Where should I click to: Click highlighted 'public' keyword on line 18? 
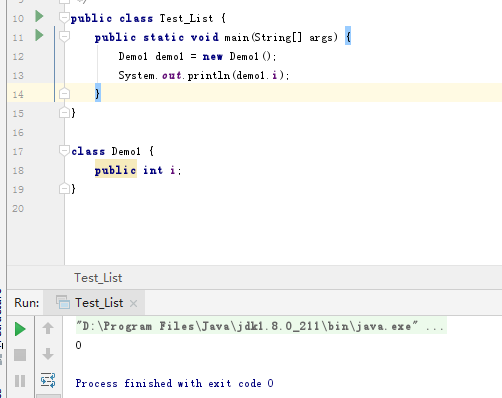coord(116,170)
